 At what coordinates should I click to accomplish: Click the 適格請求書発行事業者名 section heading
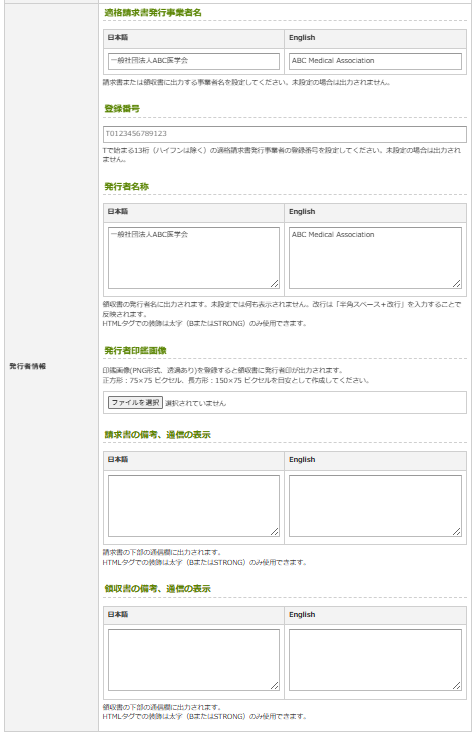pyautogui.click(x=153, y=13)
